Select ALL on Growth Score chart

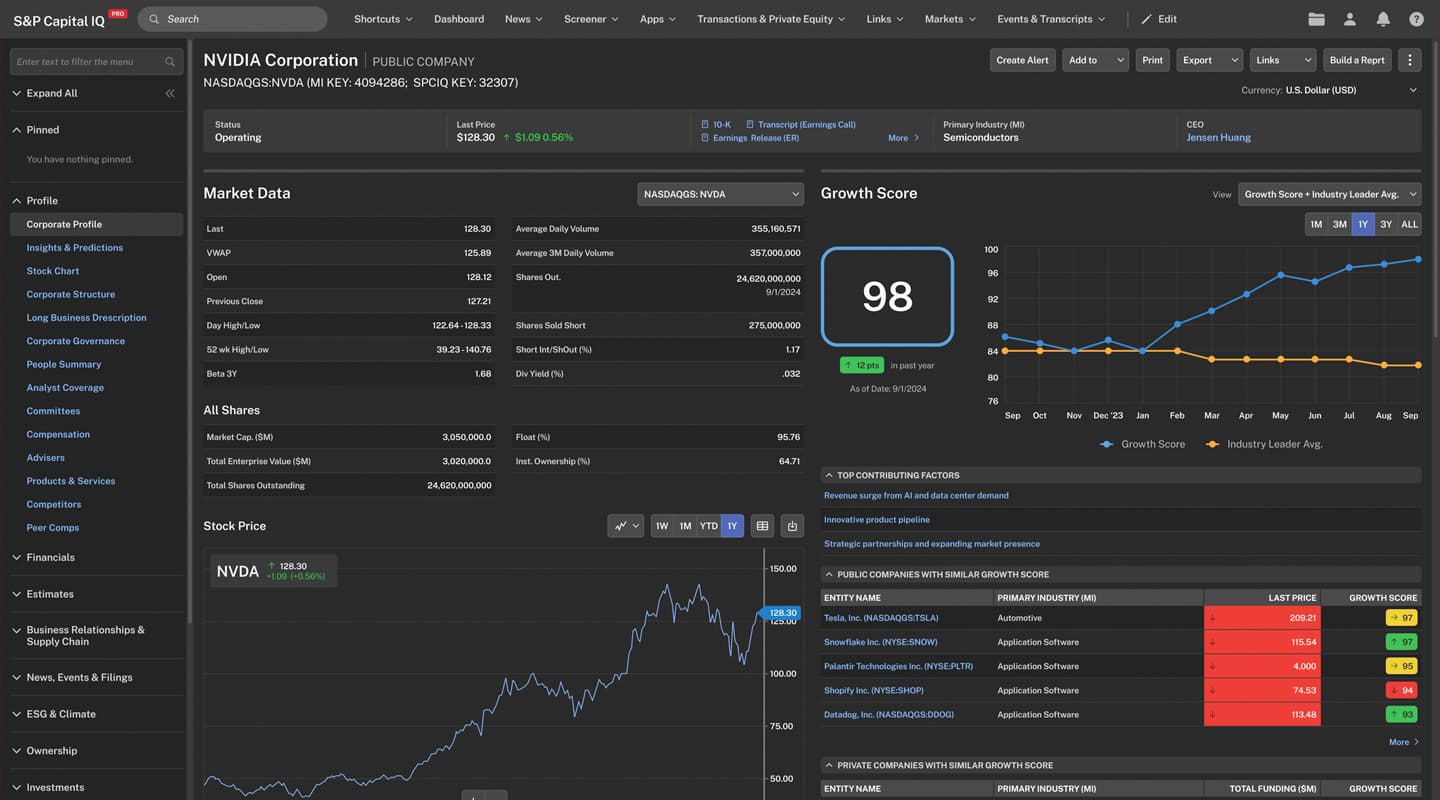[x=1409, y=224]
